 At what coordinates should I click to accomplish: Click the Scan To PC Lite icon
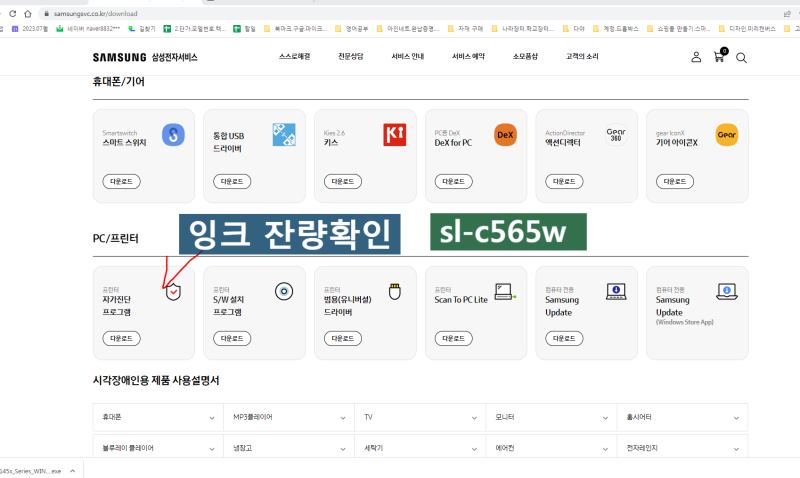(x=505, y=291)
